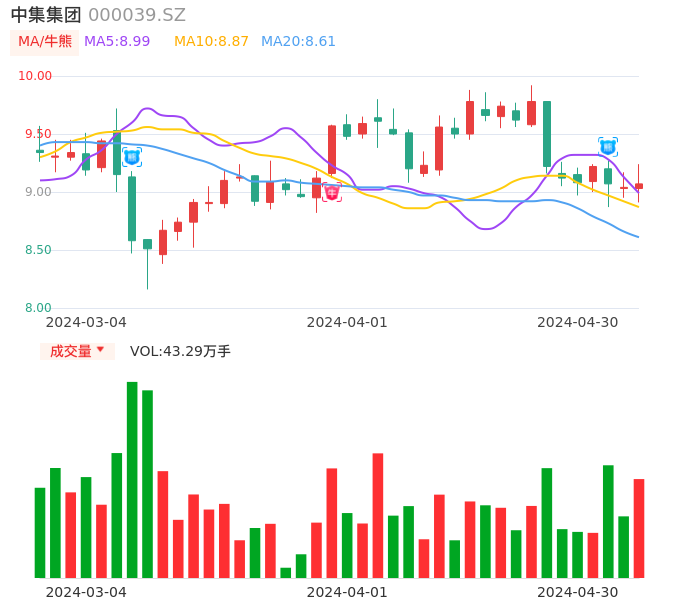686x606 pixels.
Task: Select the MA10:8.87 legend label
Action: coord(211,42)
